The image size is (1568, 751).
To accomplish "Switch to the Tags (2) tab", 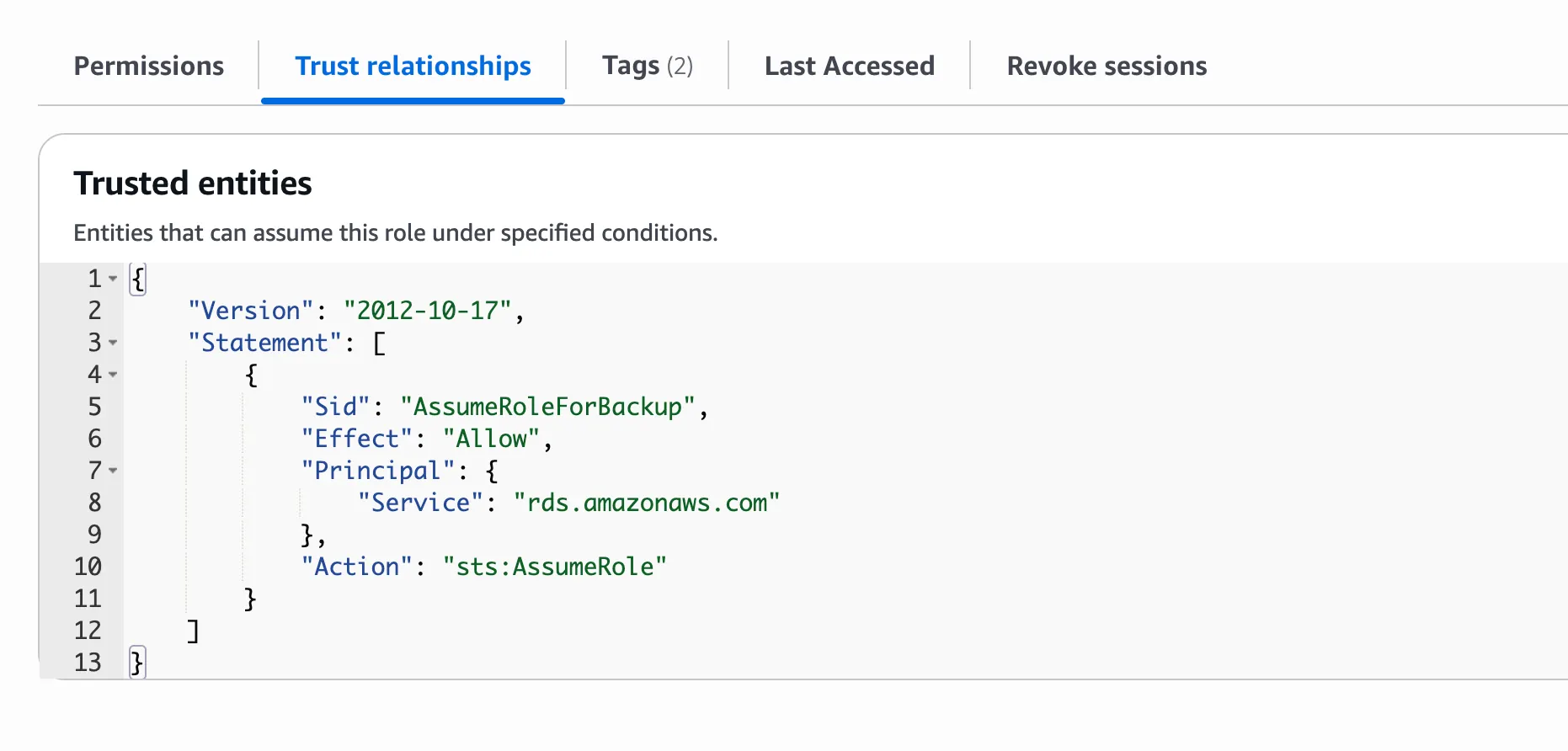I will [x=647, y=66].
